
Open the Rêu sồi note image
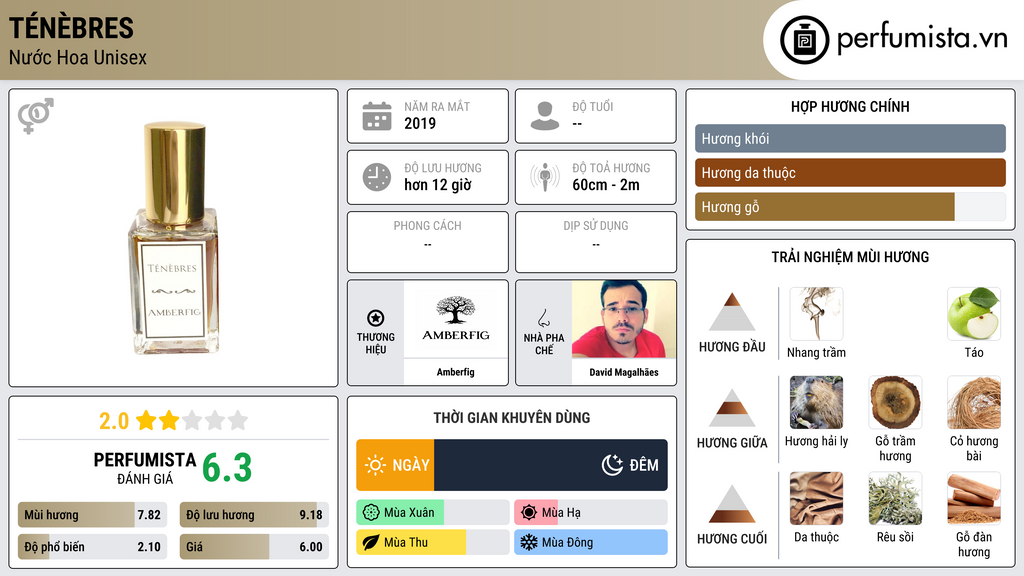tap(895, 498)
